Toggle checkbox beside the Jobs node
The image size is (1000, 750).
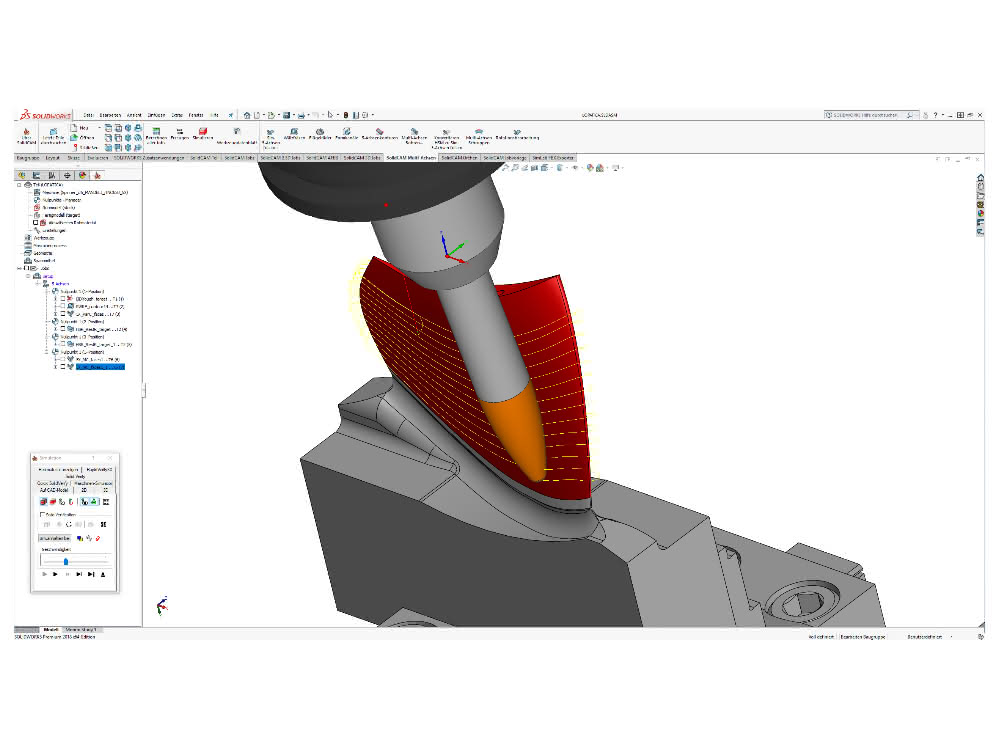coord(27,268)
